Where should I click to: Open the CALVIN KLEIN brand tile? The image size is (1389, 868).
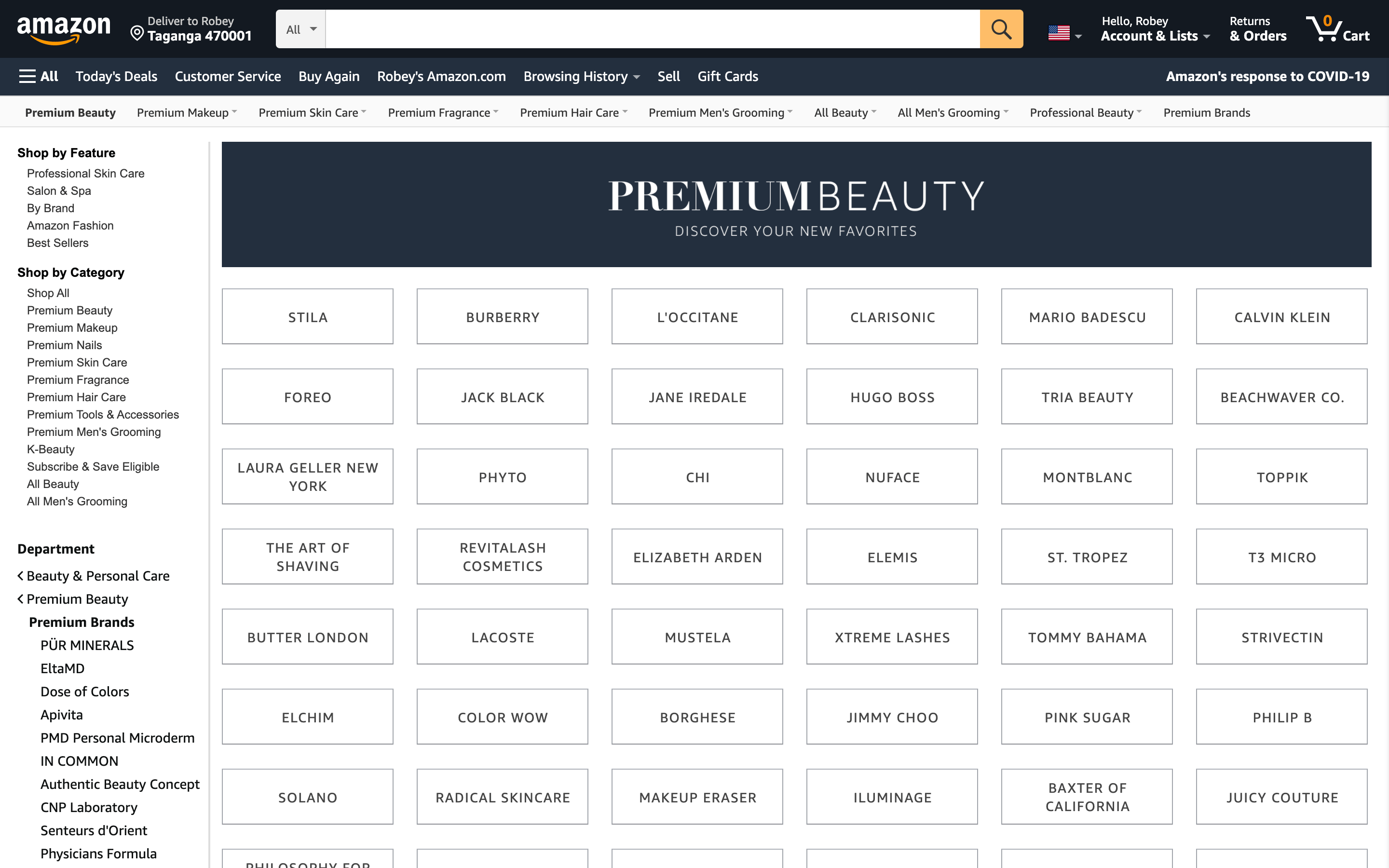[x=1281, y=317]
